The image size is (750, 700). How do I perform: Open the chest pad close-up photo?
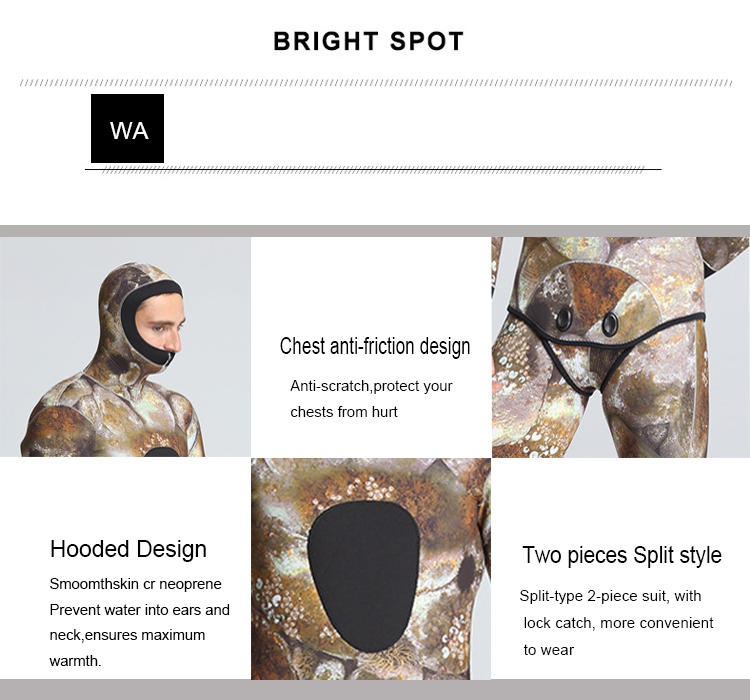coord(371,569)
